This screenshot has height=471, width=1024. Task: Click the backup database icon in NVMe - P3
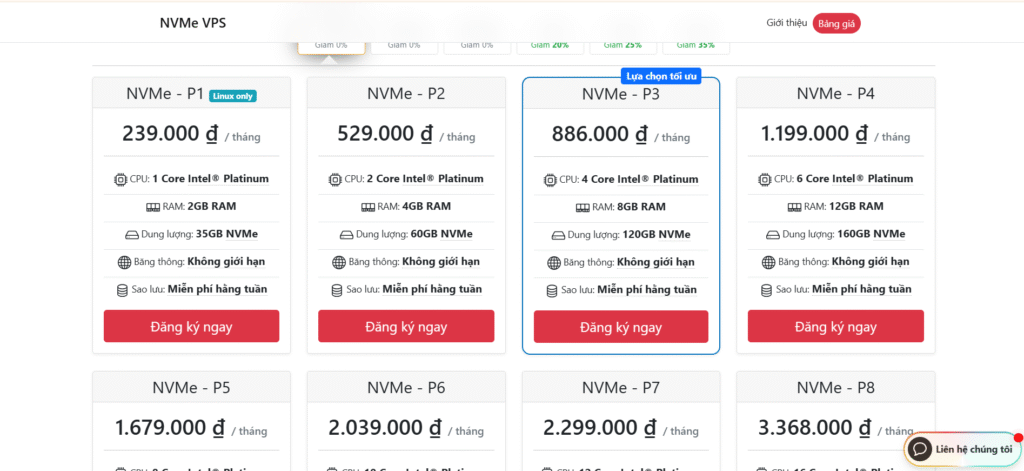[553, 290]
